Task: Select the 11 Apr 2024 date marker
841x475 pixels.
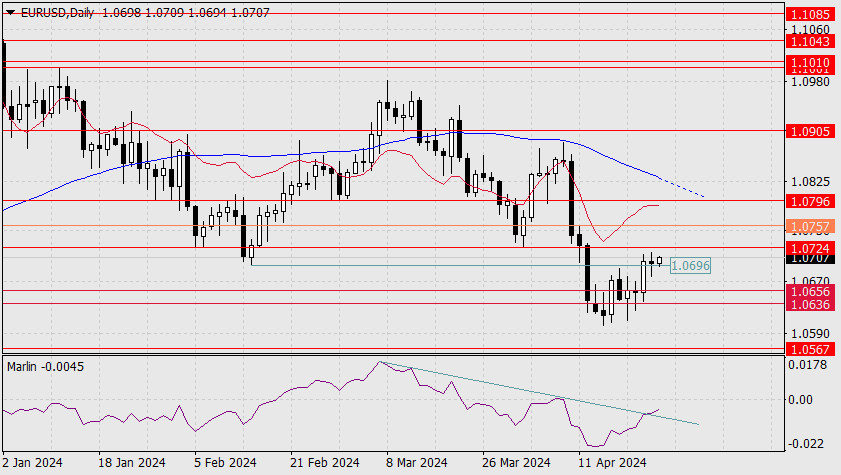Action: (612, 463)
